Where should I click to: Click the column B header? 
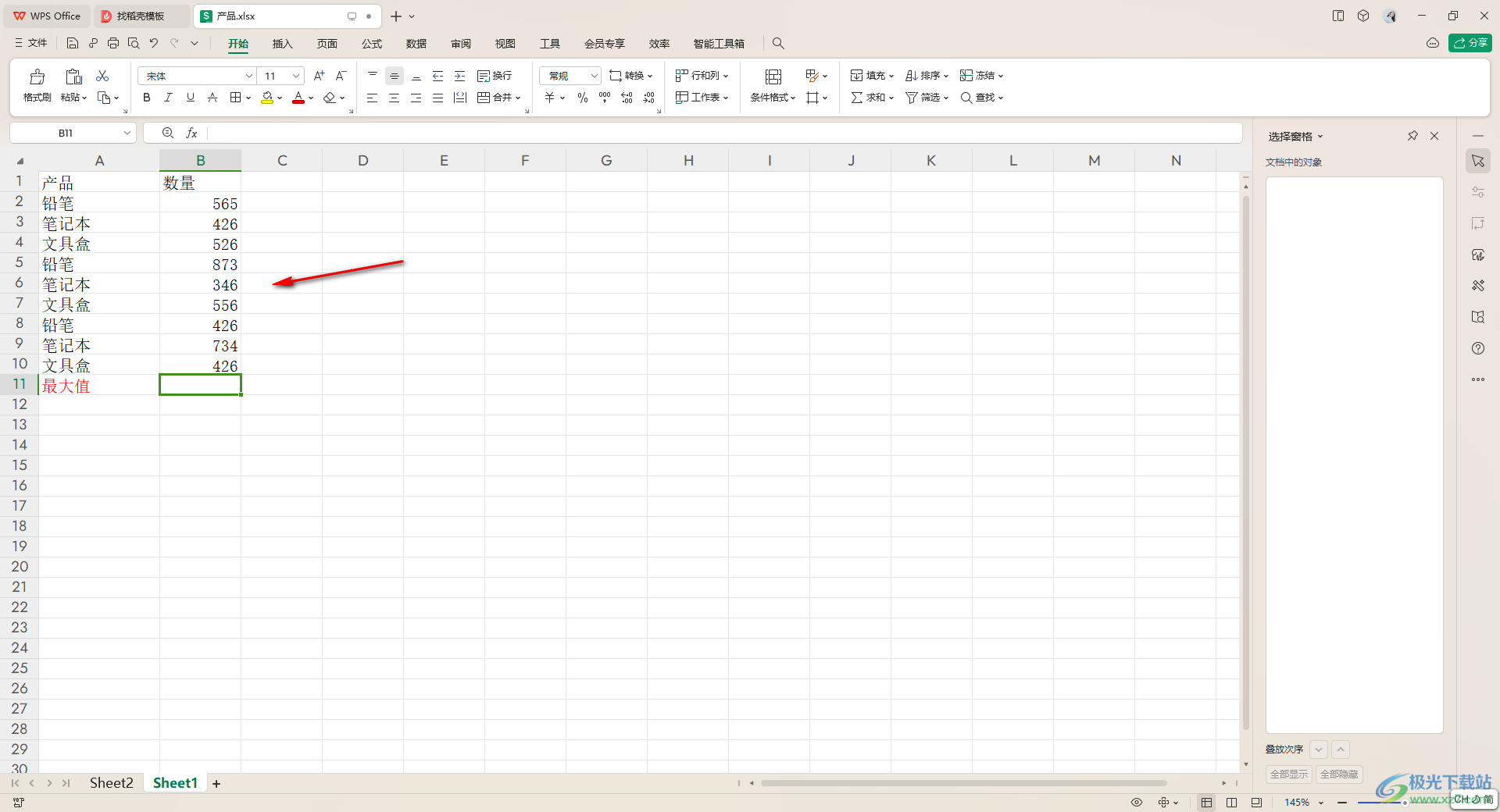[x=200, y=160]
